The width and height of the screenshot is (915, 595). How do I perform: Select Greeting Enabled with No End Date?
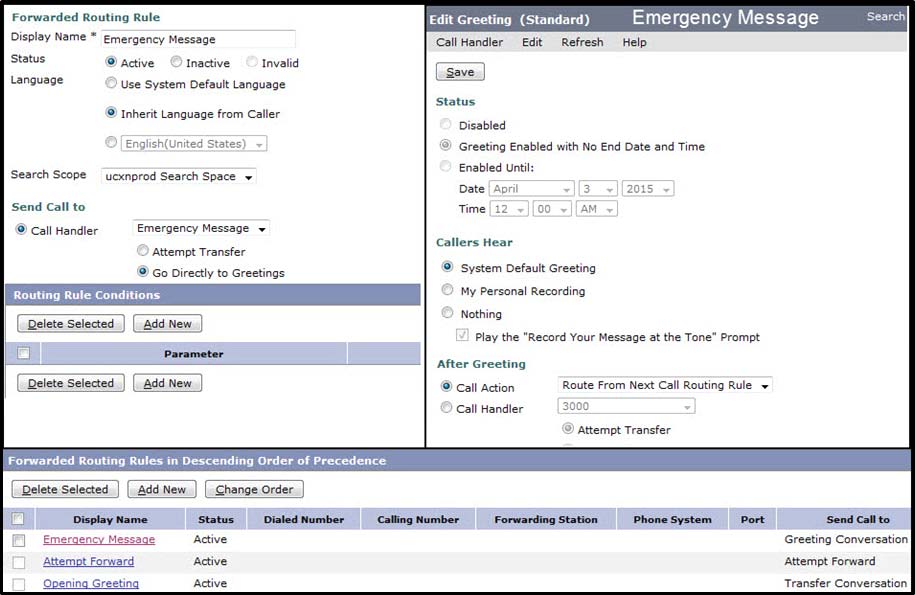click(445, 145)
